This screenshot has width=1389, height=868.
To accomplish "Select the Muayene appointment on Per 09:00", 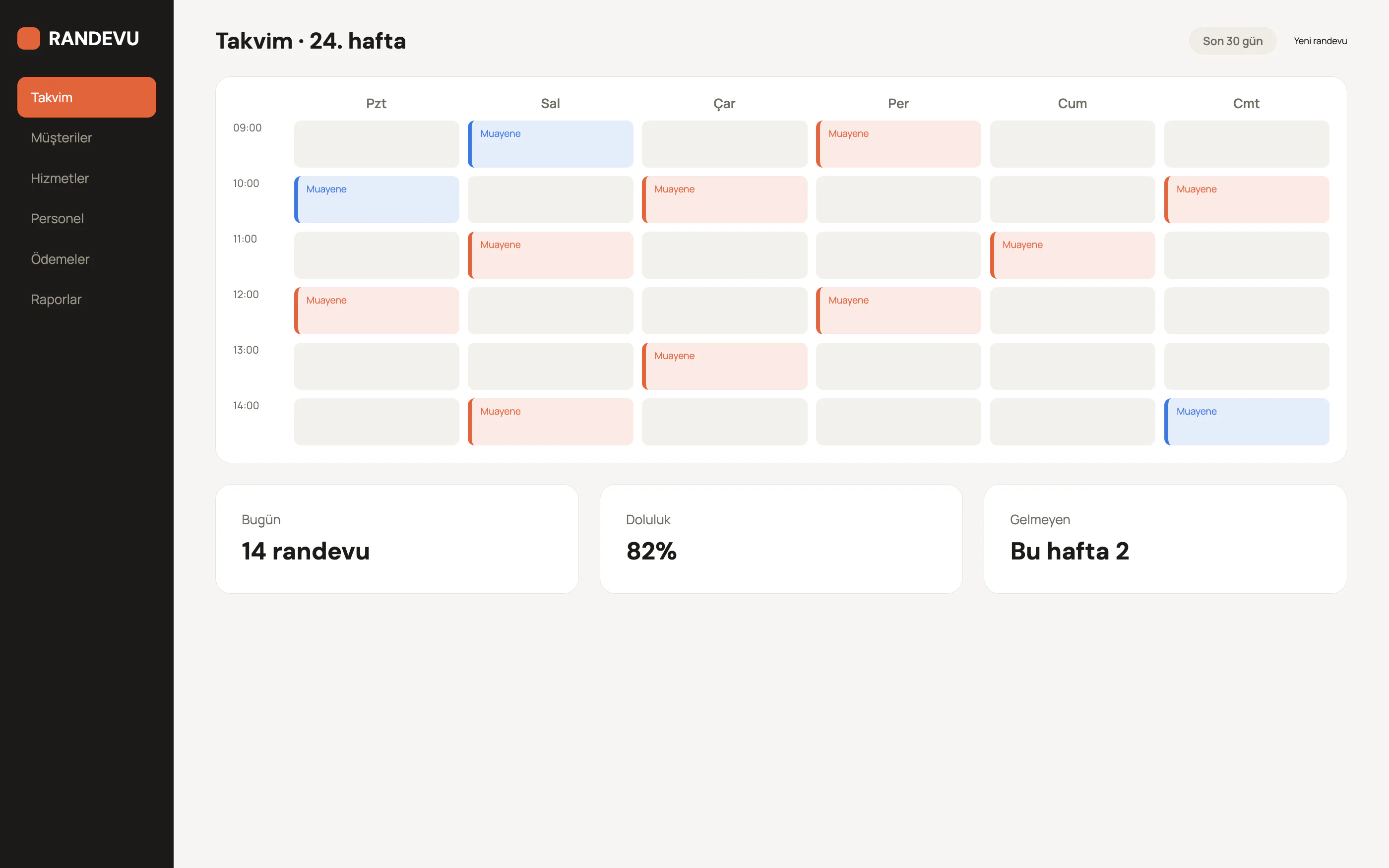I will click(898, 144).
